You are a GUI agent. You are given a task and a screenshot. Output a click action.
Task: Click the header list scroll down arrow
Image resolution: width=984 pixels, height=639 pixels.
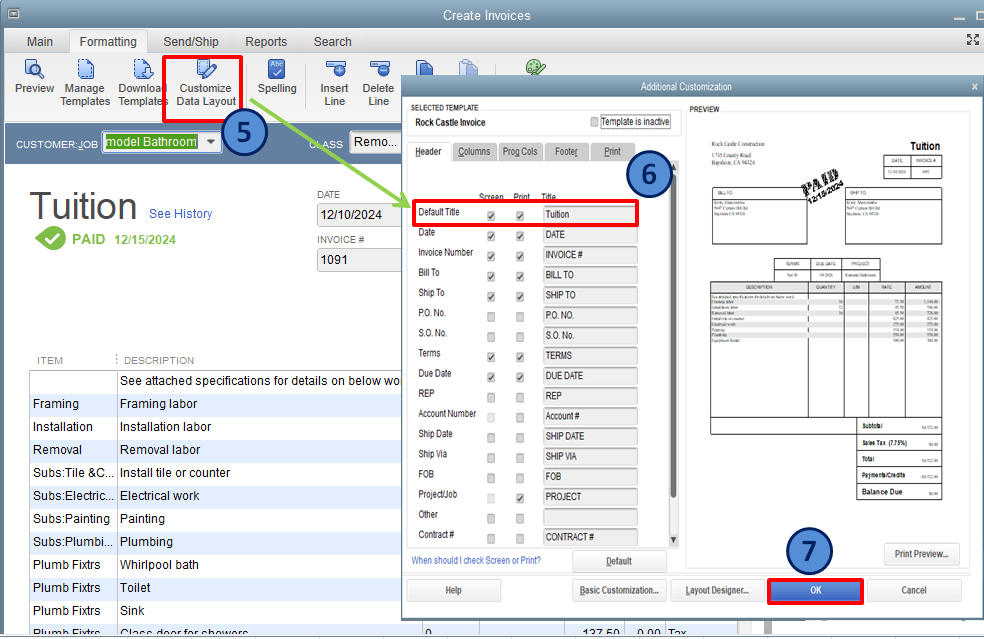click(x=673, y=540)
